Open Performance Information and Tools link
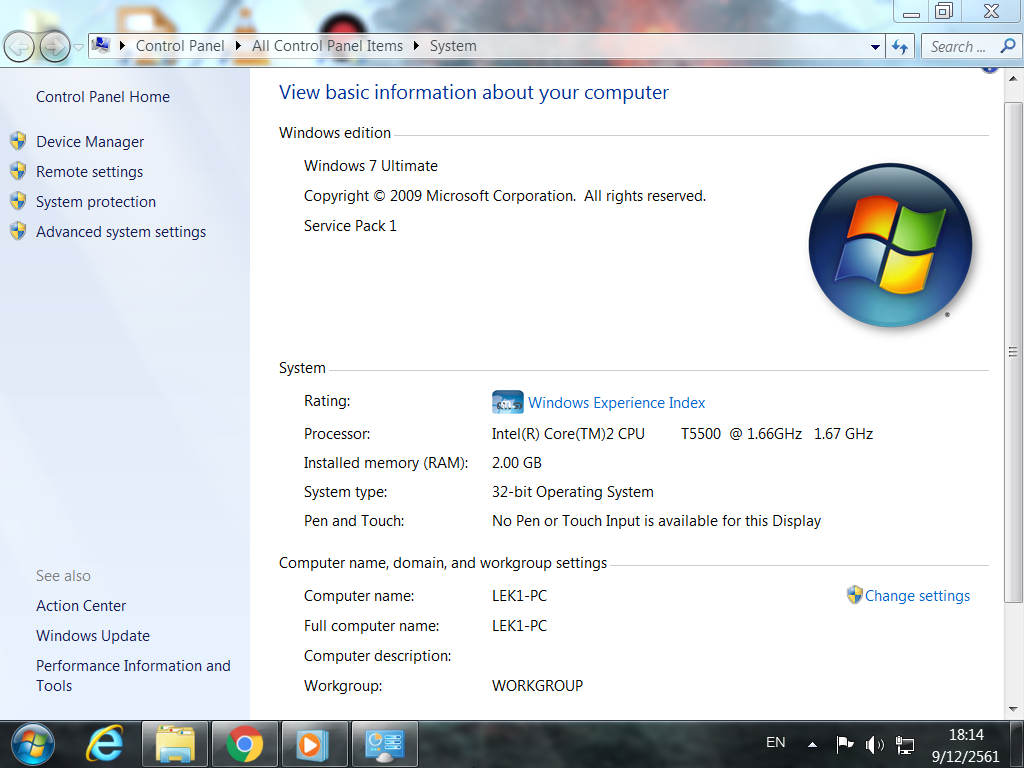The height and width of the screenshot is (768, 1024). (x=133, y=675)
